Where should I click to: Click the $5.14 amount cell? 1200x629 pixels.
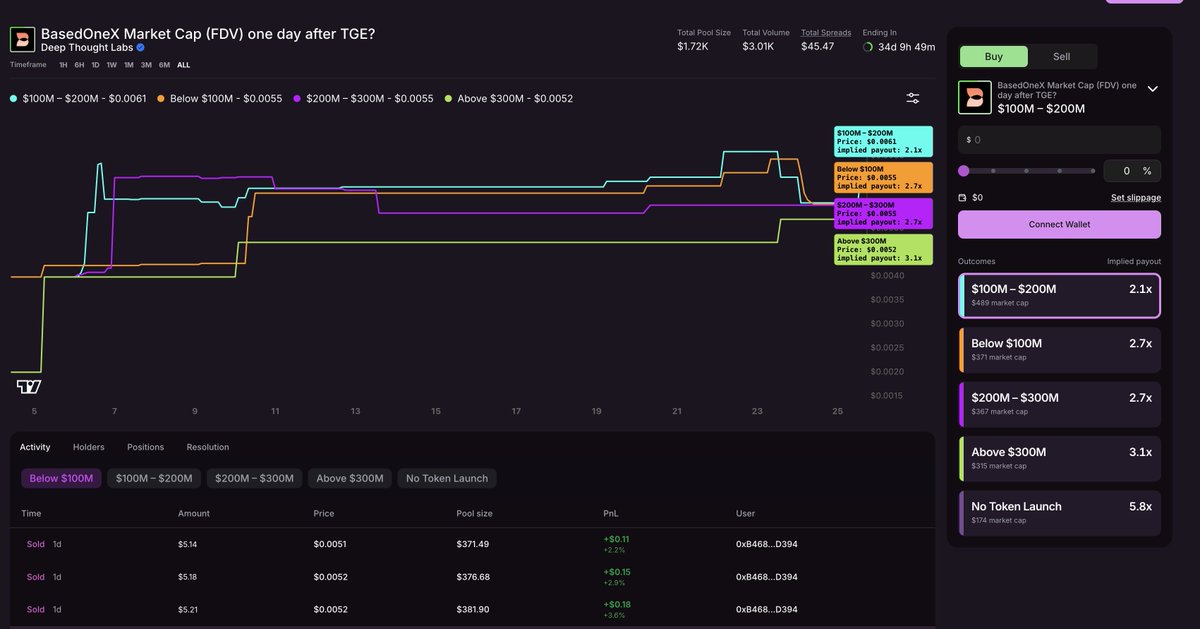187,544
